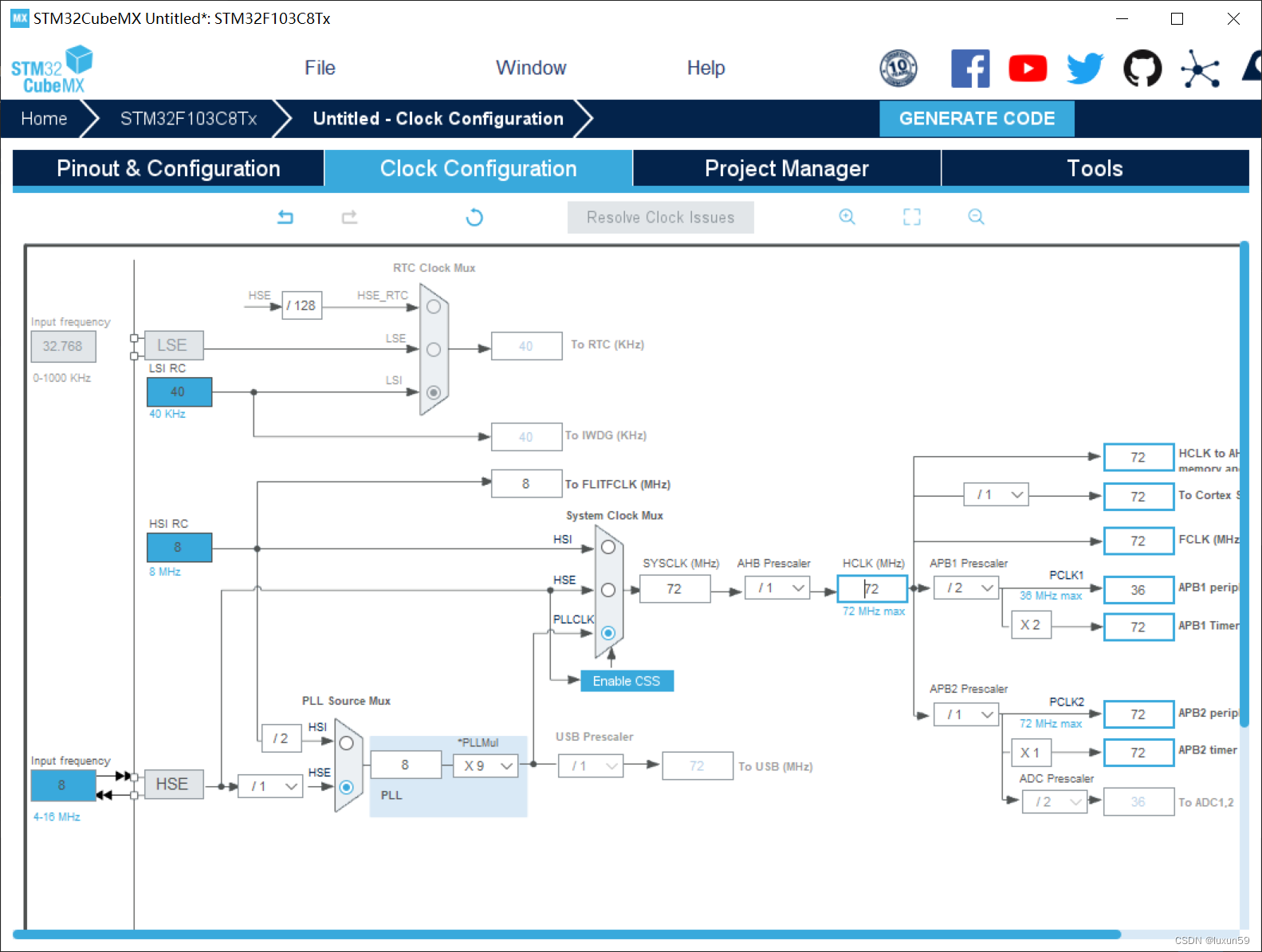Image resolution: width=1262 pixels, height=952 pixels.
Task: Select LSE in the RTC Clock Mux
Action: [434, 349]
